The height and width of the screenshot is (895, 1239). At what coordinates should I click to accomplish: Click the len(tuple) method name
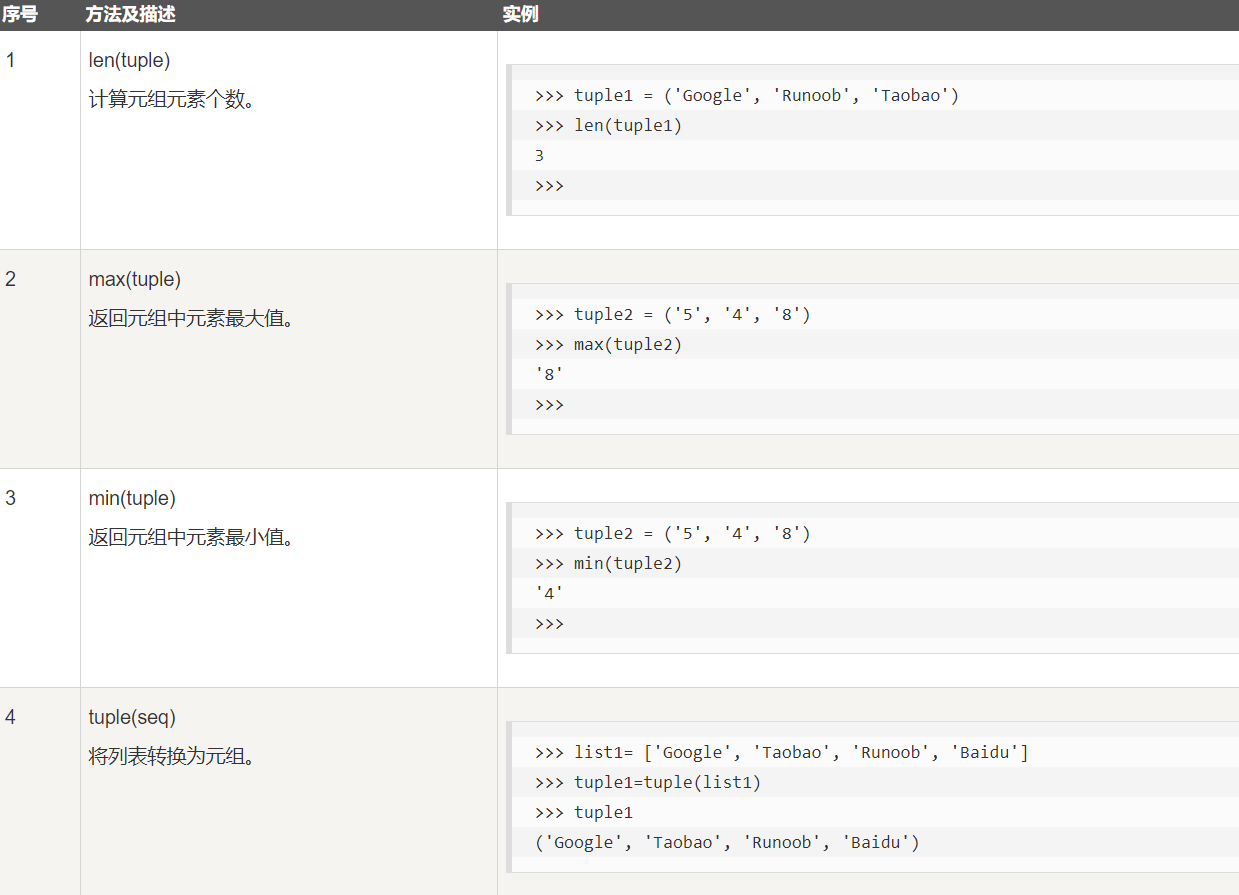click(129, 60)
